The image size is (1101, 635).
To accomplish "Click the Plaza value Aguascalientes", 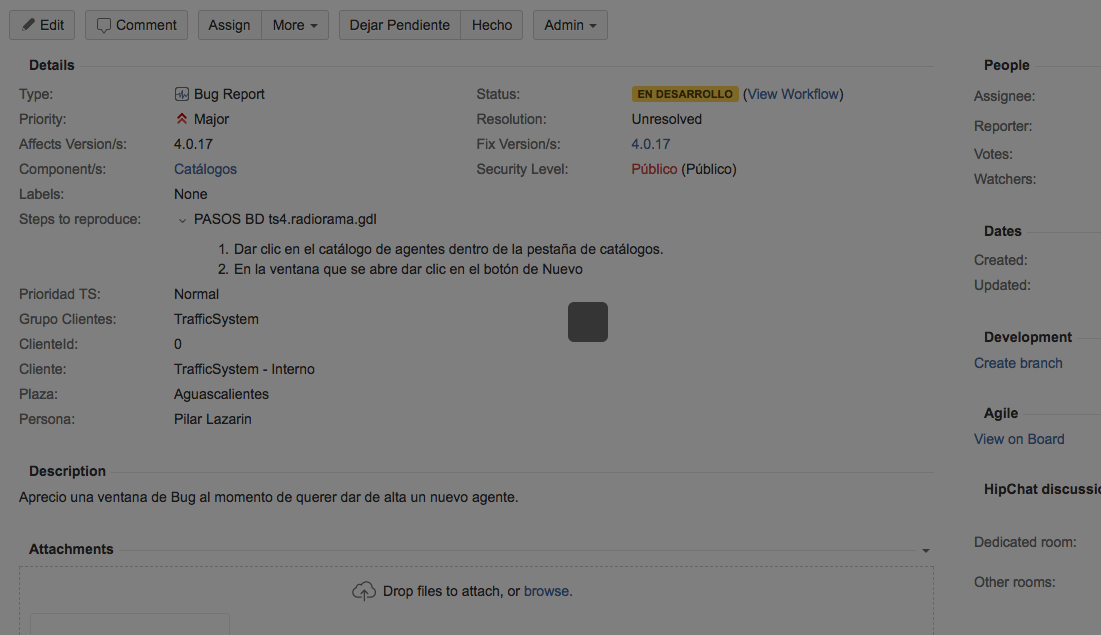I will (x=221, y=395).
